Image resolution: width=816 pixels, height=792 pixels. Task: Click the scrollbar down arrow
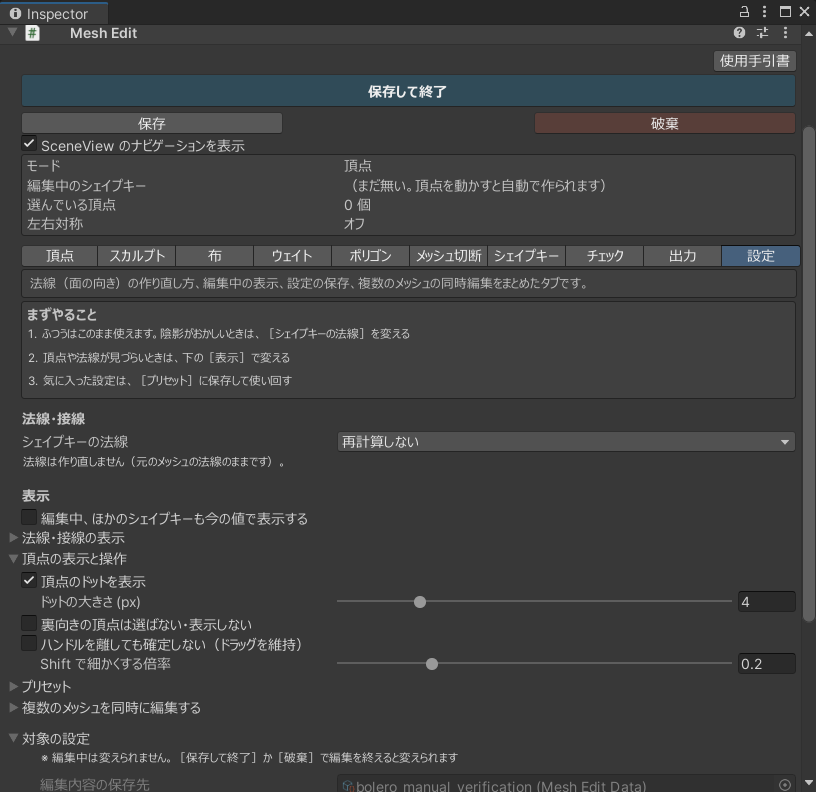click(x=808, y=782)
